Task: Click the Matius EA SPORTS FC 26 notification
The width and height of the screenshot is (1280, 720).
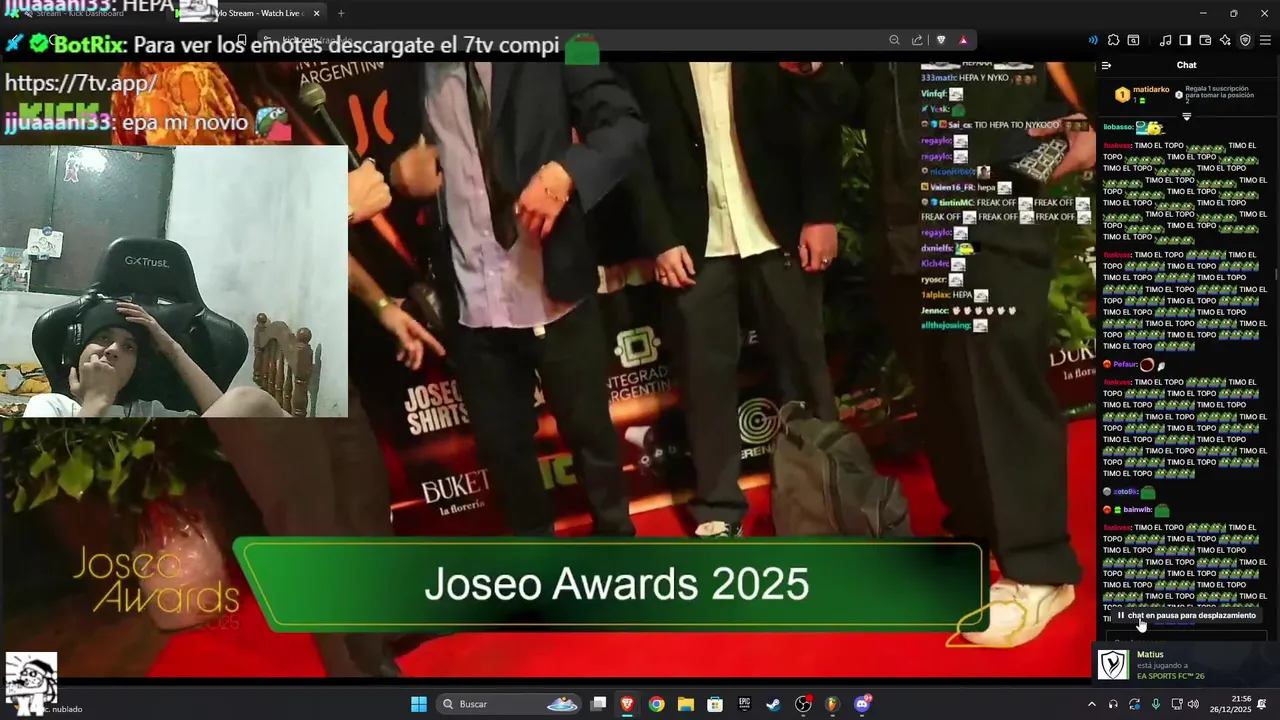Action: click(1186, 665)
